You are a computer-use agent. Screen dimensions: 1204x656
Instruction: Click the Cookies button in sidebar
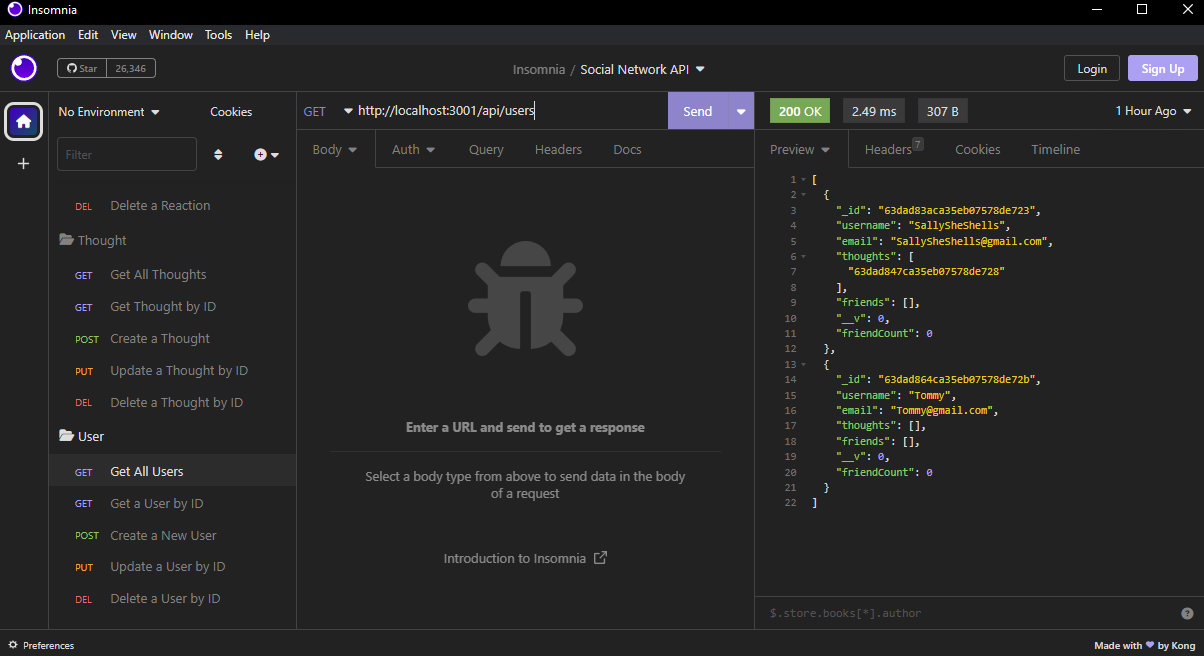click(x=231, y=112)
